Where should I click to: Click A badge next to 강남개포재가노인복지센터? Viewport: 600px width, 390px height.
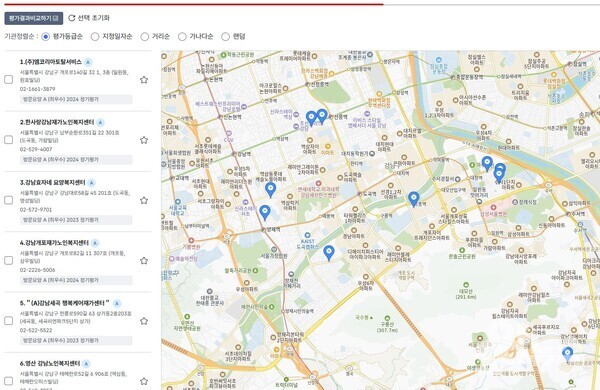point(95,243)
